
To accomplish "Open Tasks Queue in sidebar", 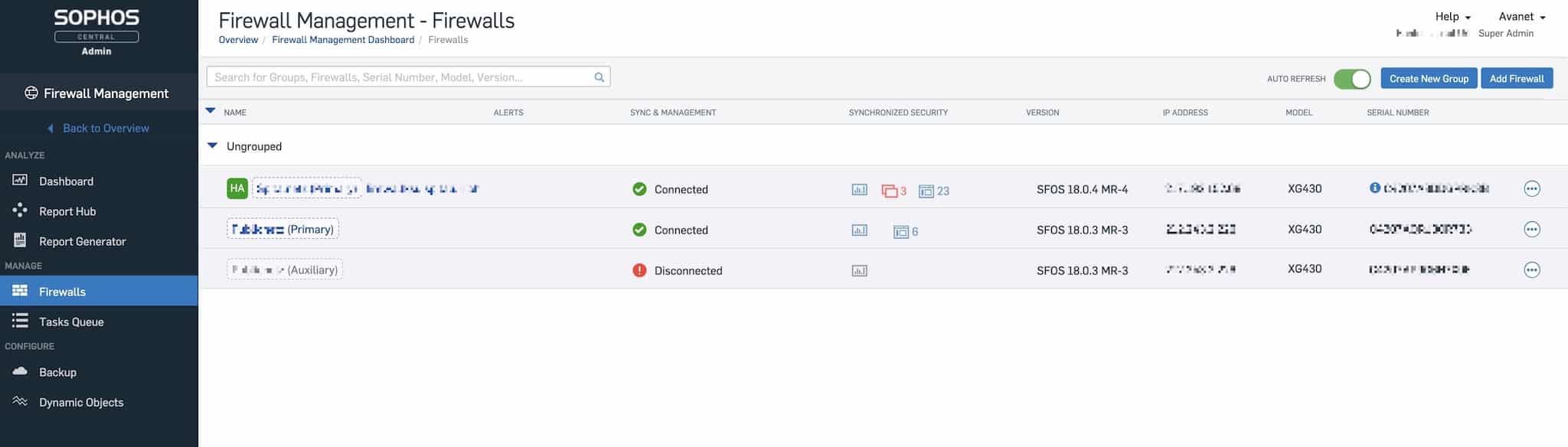I will 71,321.
